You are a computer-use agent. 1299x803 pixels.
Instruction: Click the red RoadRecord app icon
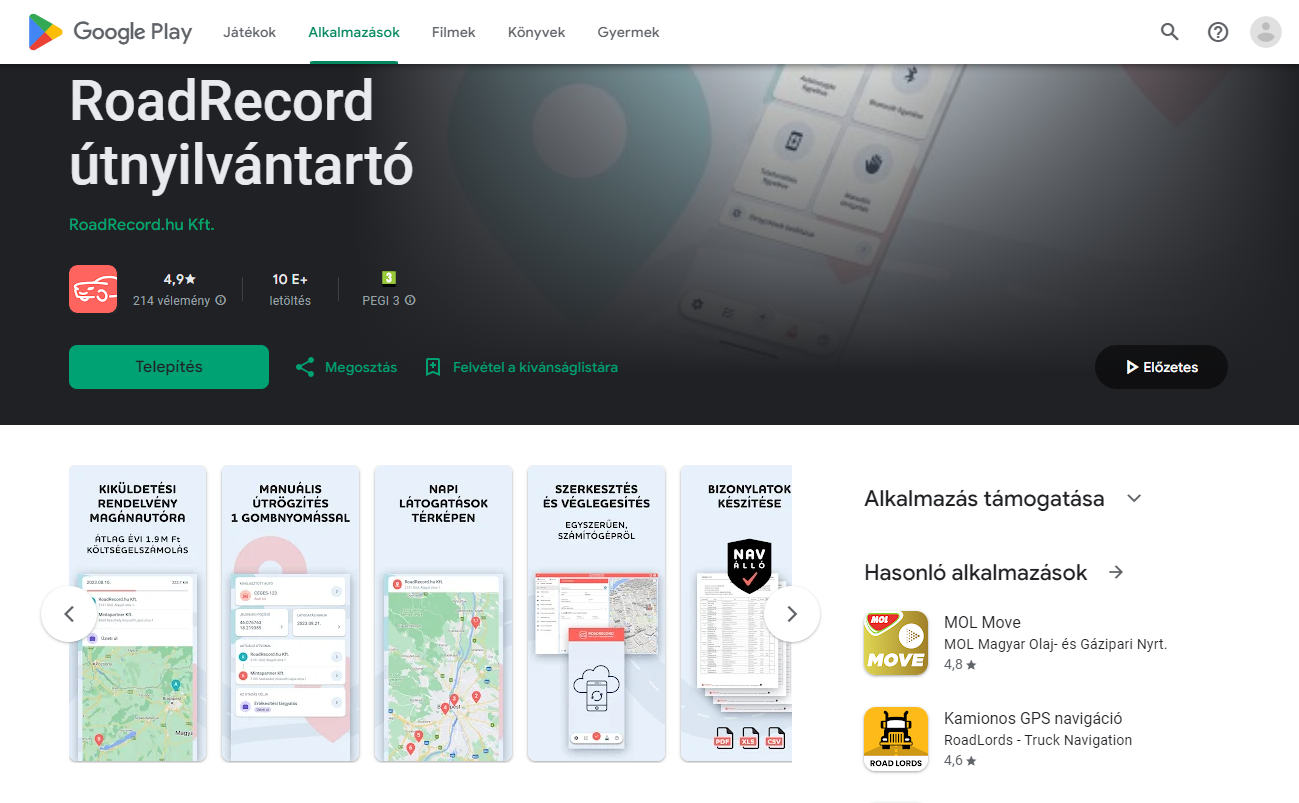(x=93, y=289)
